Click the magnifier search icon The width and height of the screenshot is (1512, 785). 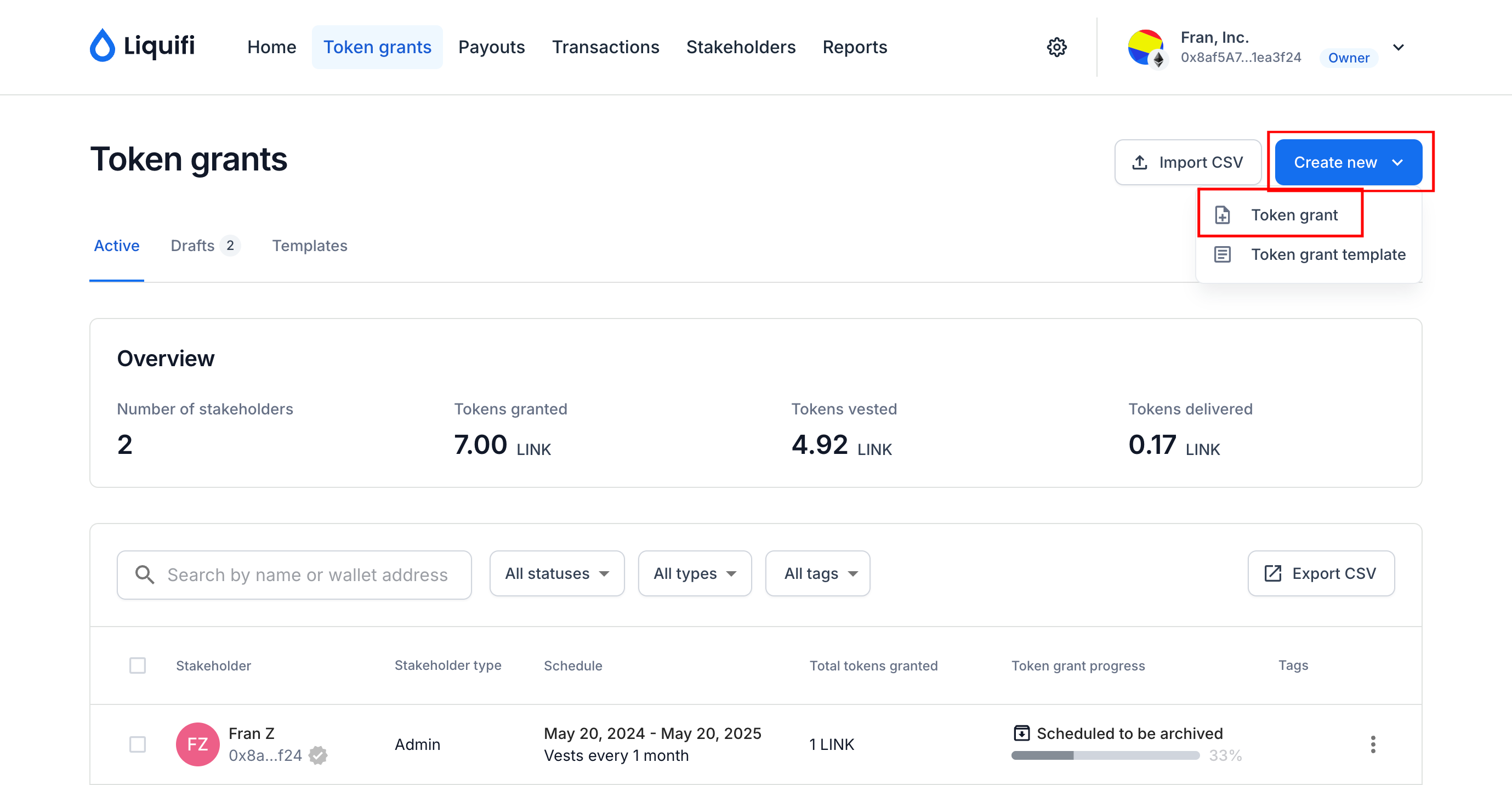click(144, 574)
